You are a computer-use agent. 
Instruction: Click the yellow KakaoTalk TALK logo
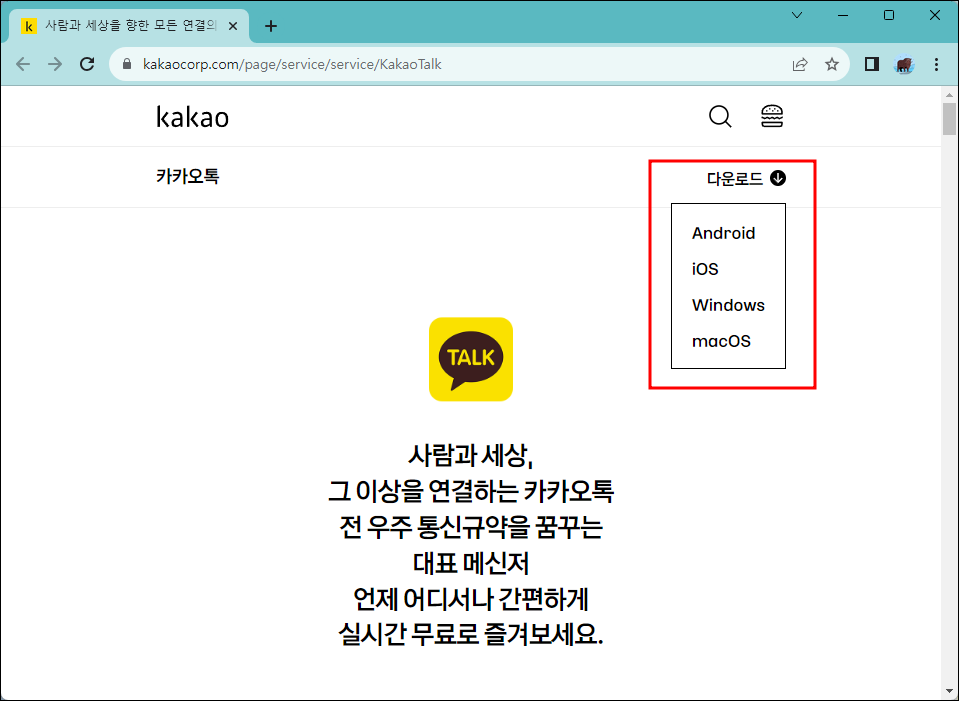[x=470, y=359]
